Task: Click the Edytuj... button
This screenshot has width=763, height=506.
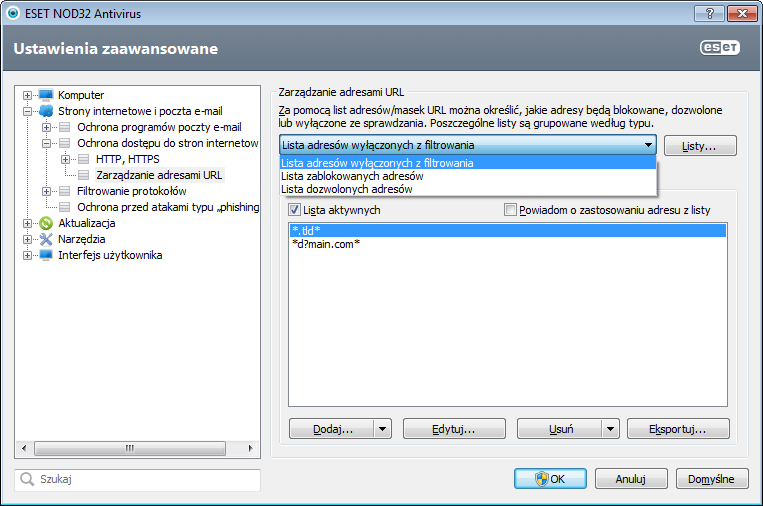Action: [x=454, y=429]
